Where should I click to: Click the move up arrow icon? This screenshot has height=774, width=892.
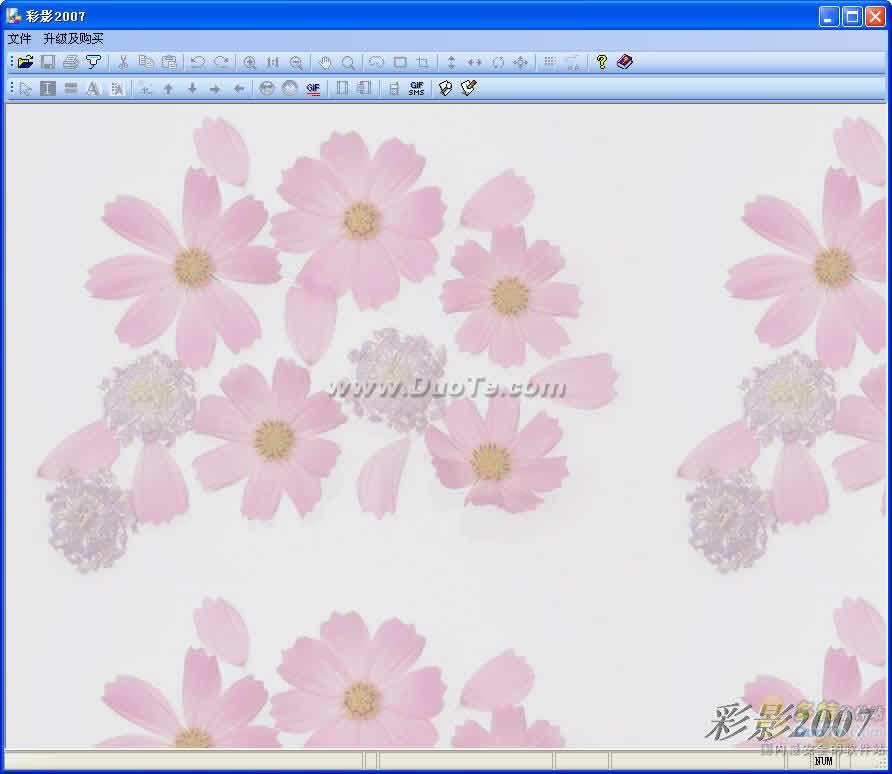point(168,89)
